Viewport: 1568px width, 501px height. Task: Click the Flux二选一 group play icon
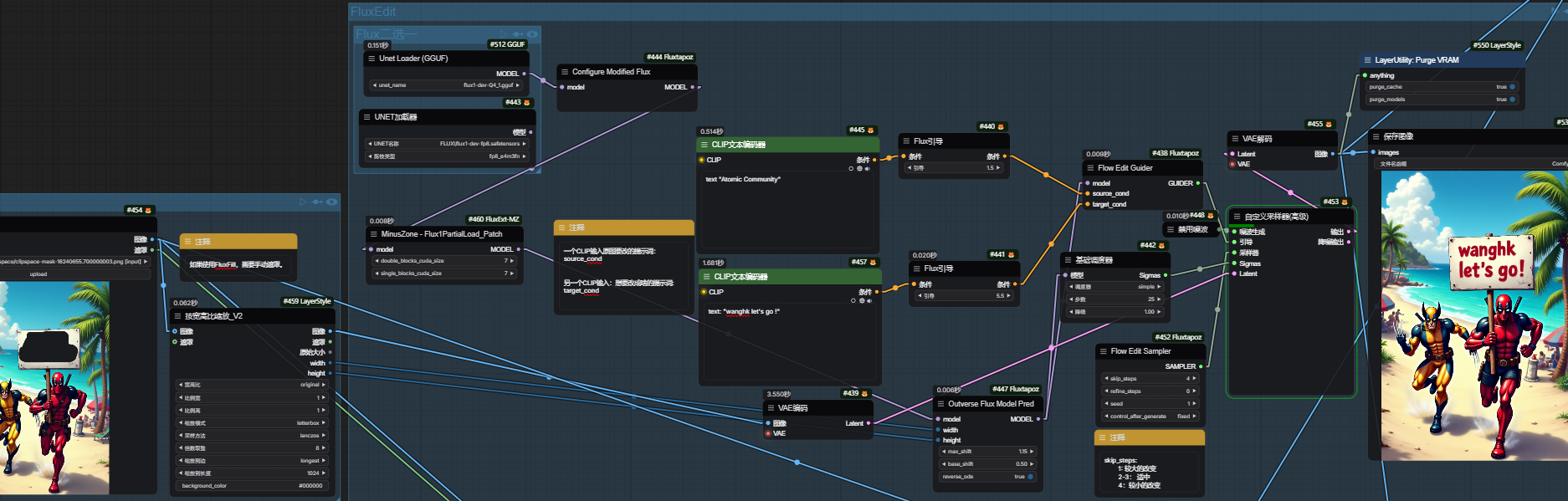pos(503,34)
